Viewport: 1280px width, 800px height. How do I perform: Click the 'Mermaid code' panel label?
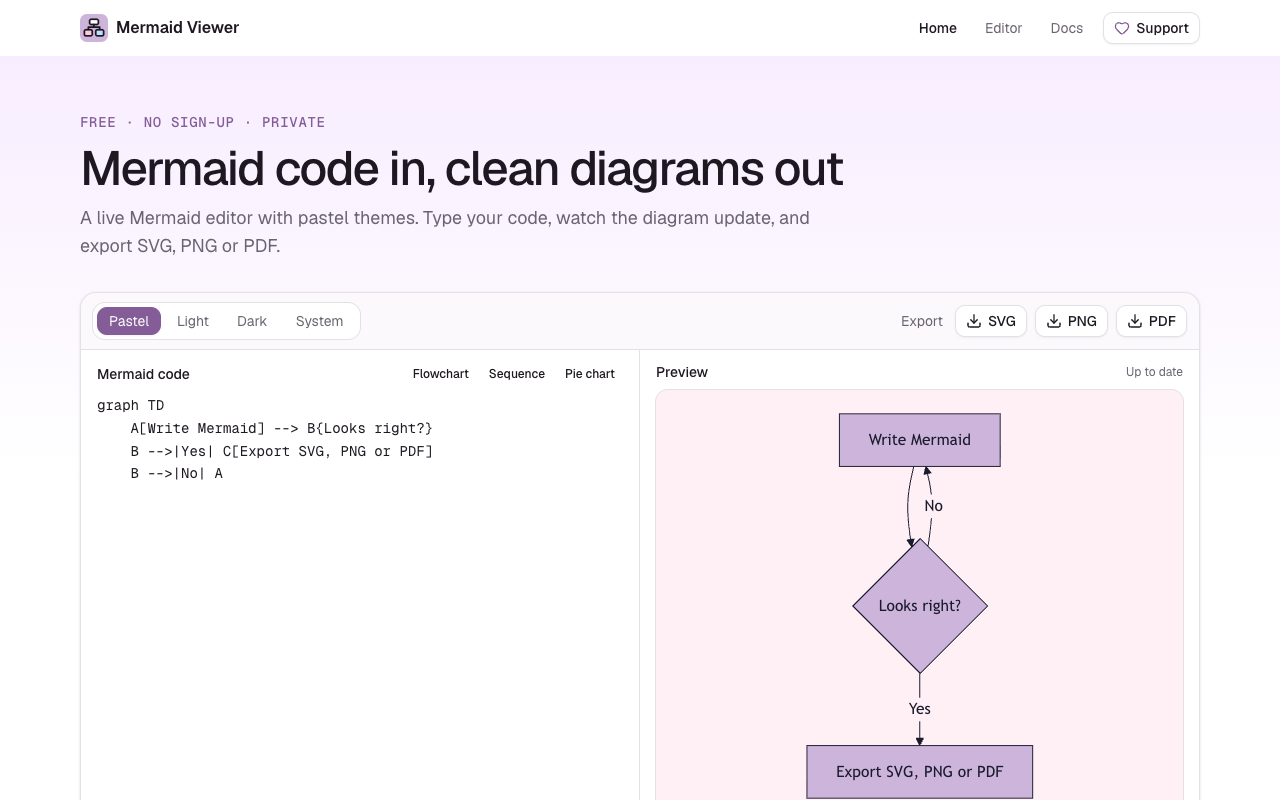(143, 374)
